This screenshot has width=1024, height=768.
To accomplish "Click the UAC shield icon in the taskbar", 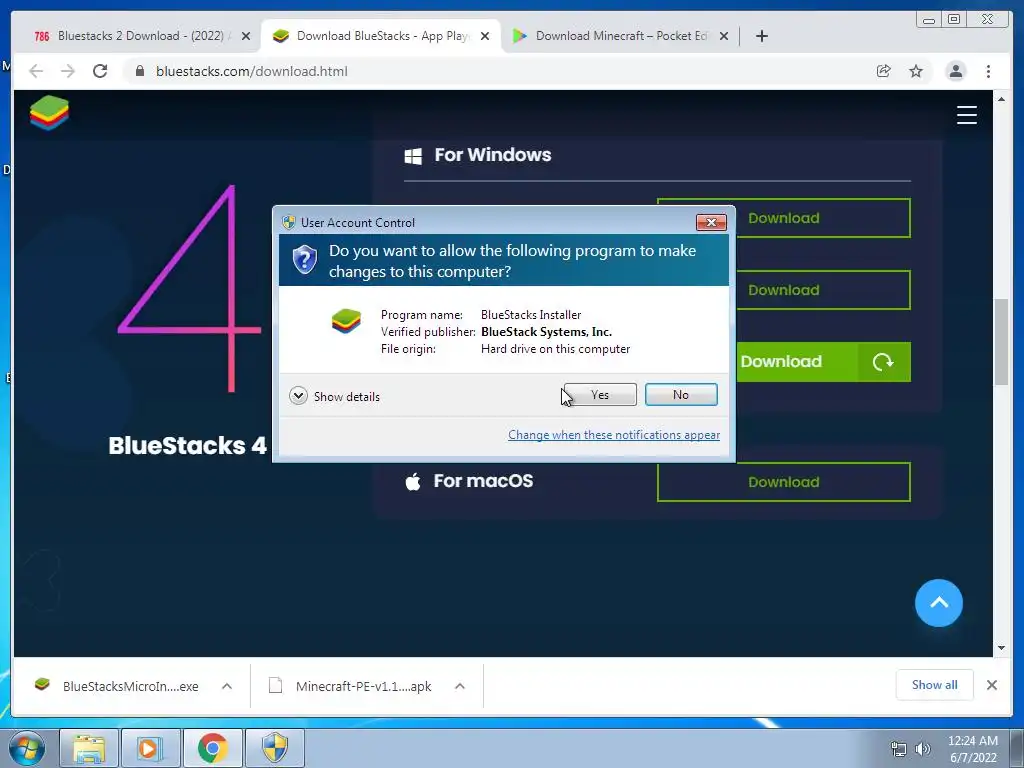I will click(x=275, y=748).
